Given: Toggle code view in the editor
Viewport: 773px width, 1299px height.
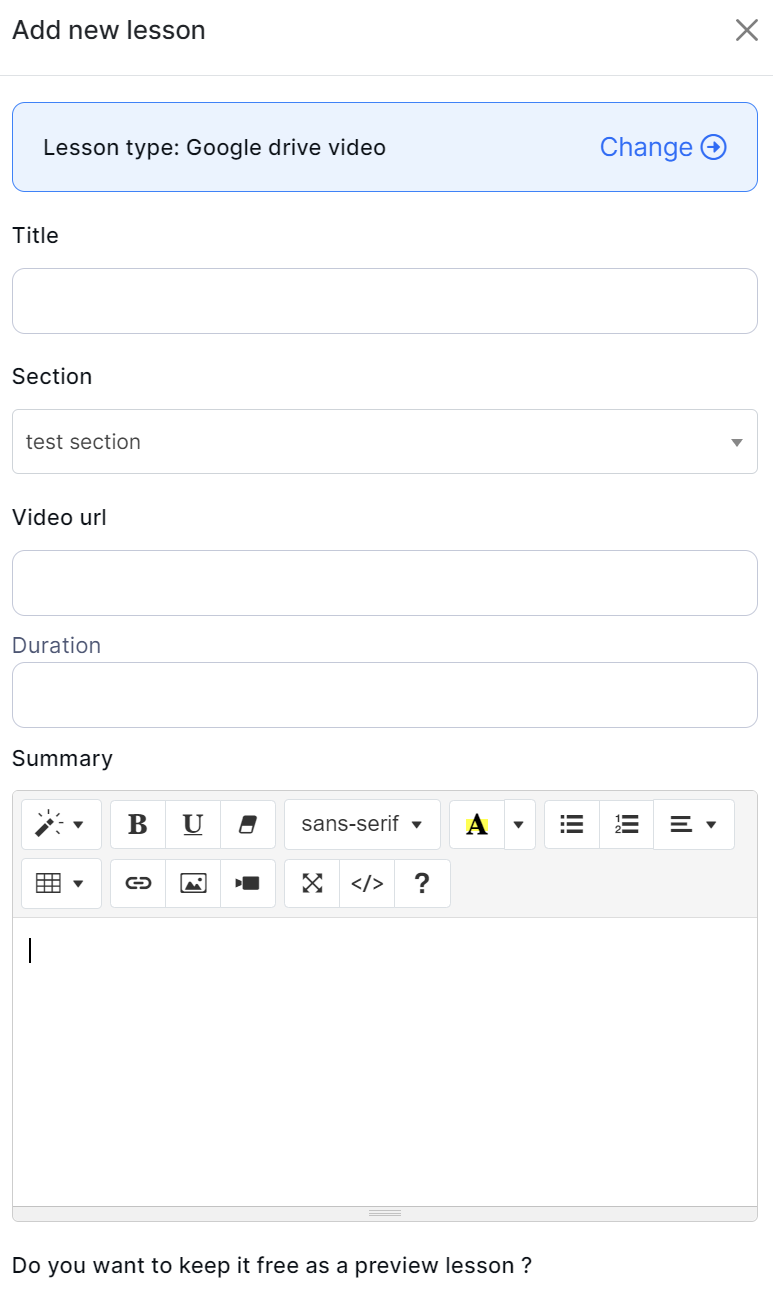Looking at the screenshot, I should point(367,883).
